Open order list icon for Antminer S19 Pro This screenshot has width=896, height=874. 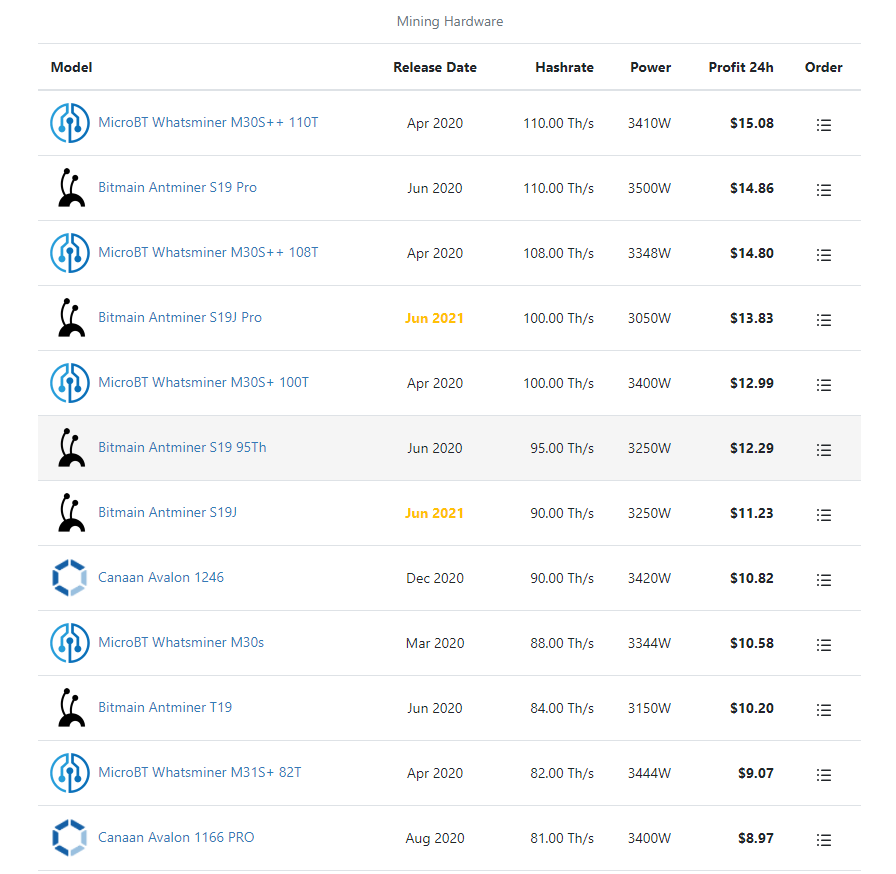tap(823, 190)
